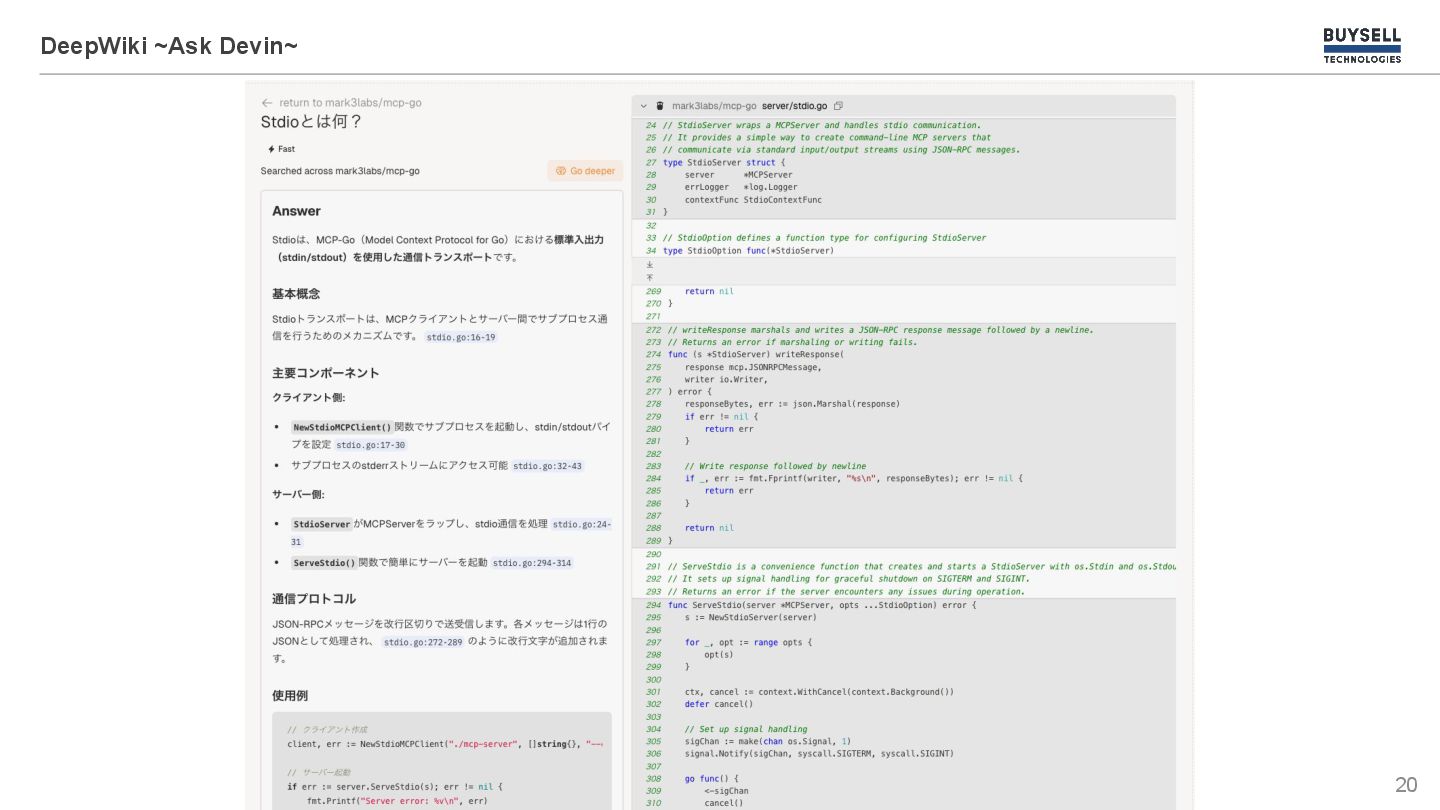Image resolution: width=1440 pixels, height=810 pixels.
Task: Click the server/stdio.go file name
Action: point(794,106)
